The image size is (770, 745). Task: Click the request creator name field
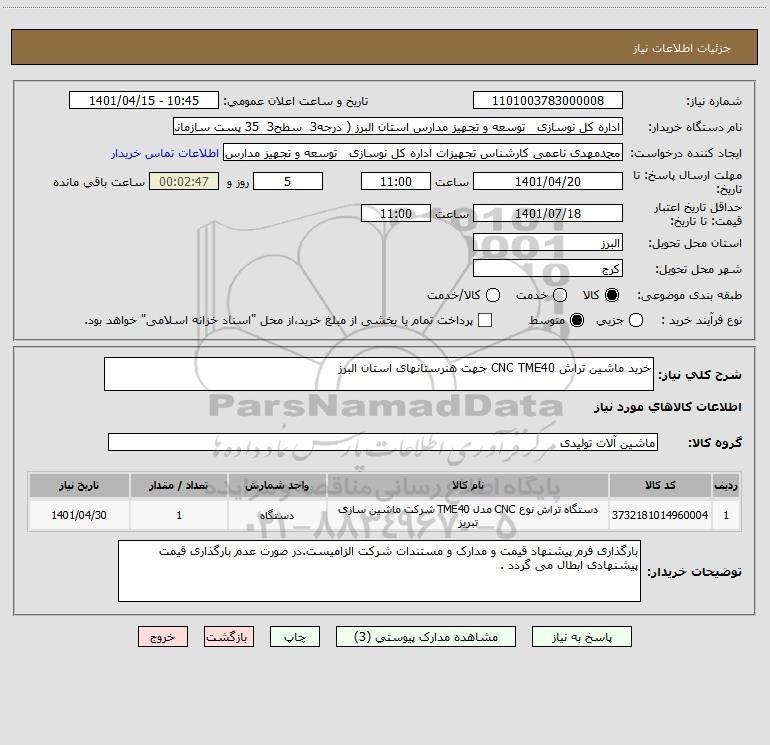click(x=422, y=153)
